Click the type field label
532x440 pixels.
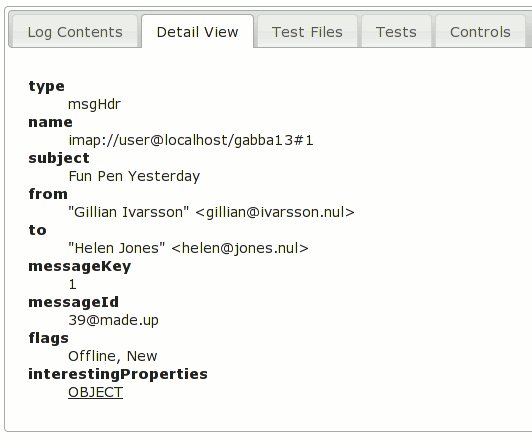click(46, 86)
